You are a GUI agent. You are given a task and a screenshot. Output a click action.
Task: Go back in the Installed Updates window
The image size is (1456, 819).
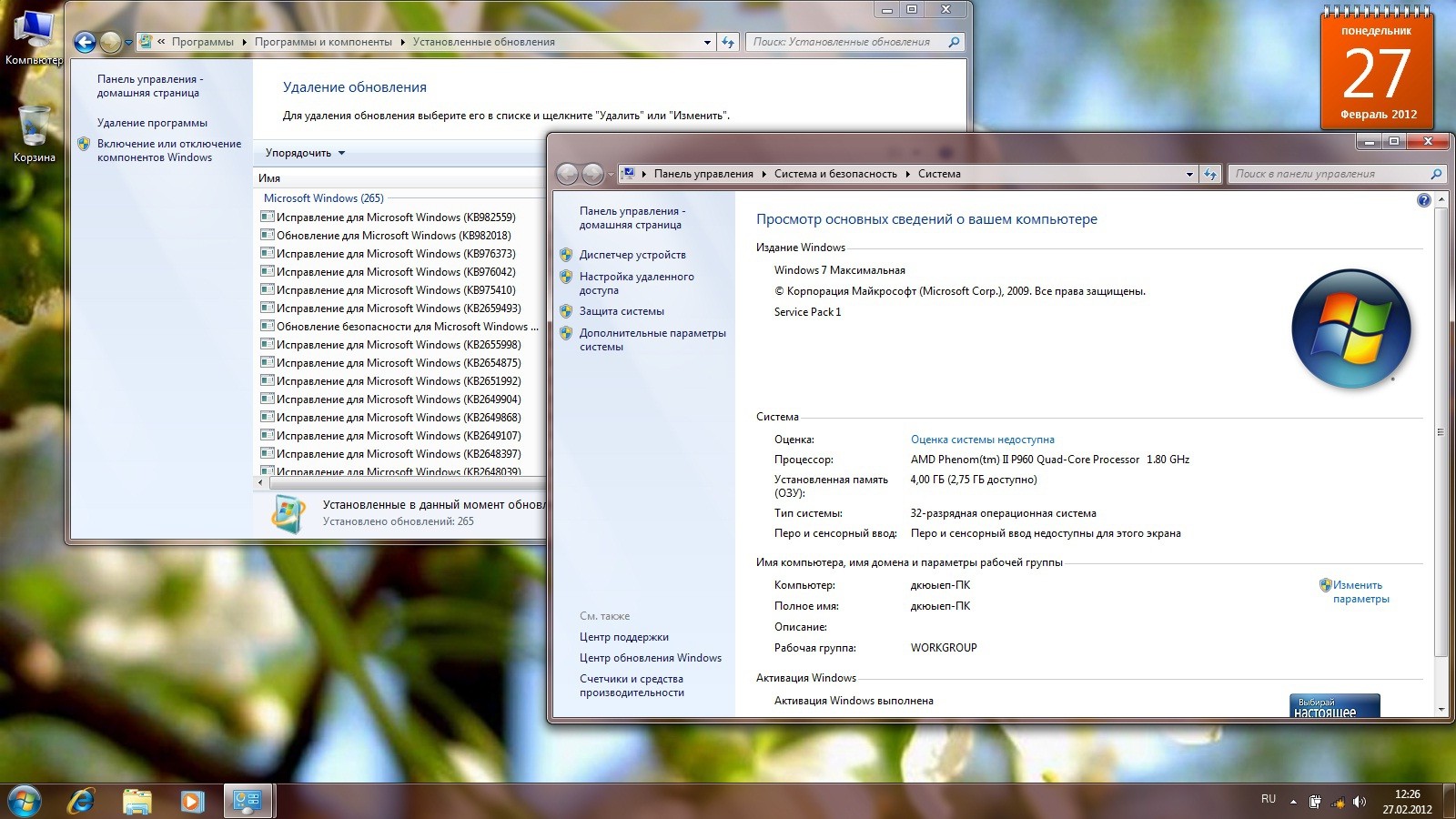point(85,42)
